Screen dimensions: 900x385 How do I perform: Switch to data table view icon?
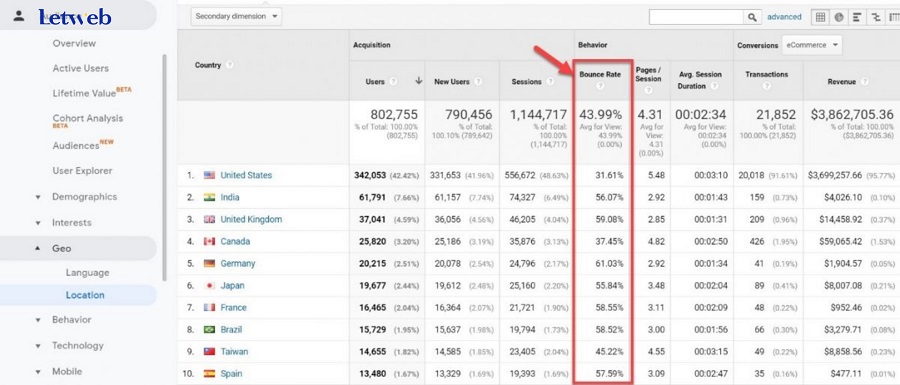pos(820,17)
